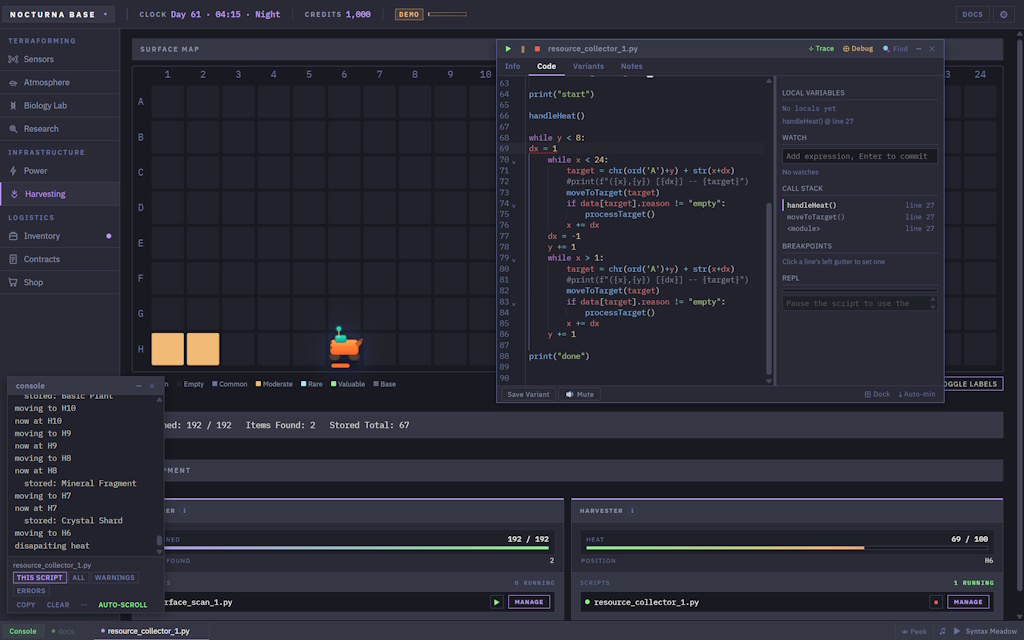
Task: Click Manage next to surface_scan_1.py
Action: click(528, 603)
